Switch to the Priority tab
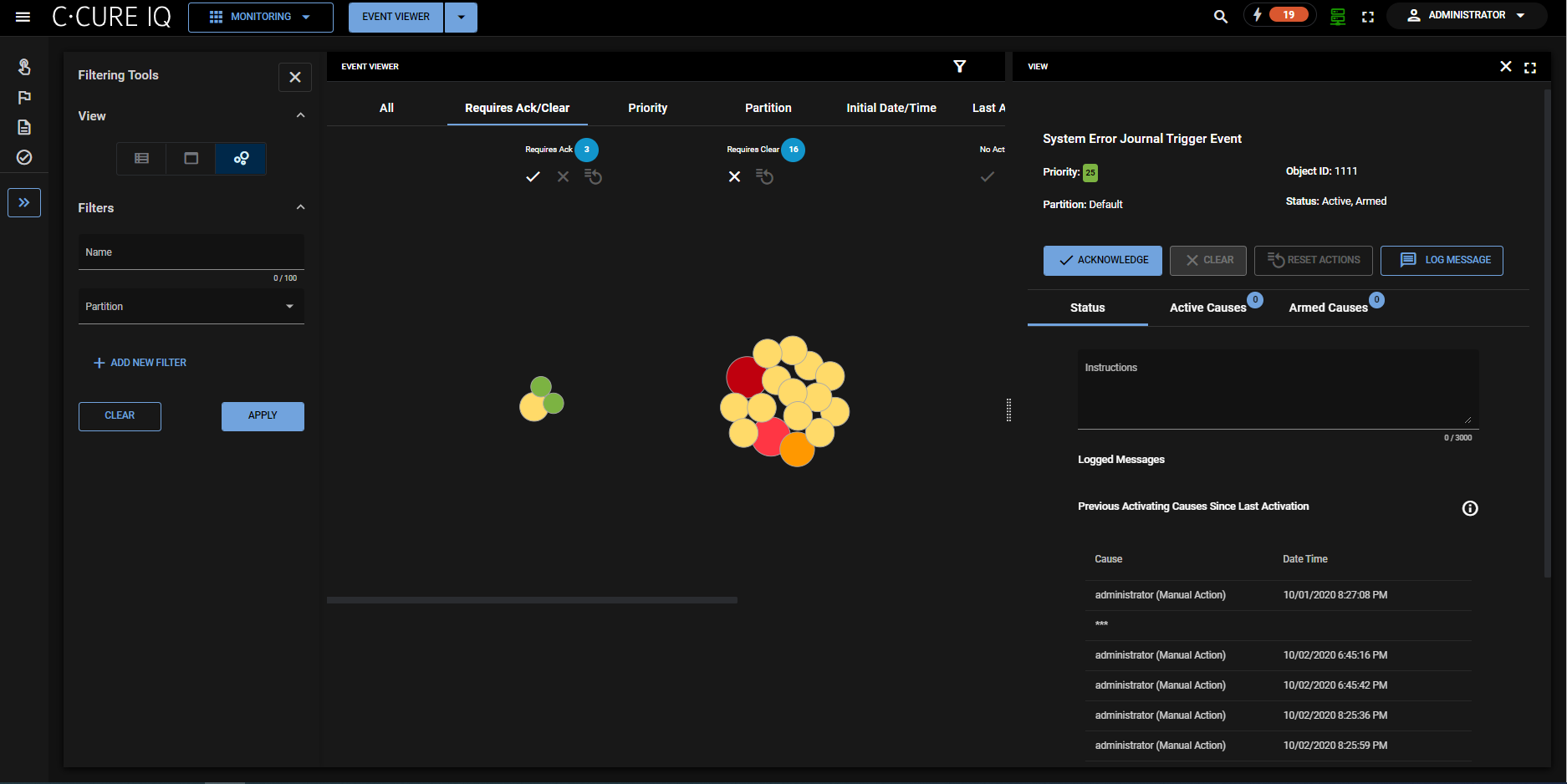Image resolution: width=1567 pixels, height=784 pixels. coord(647,108)
